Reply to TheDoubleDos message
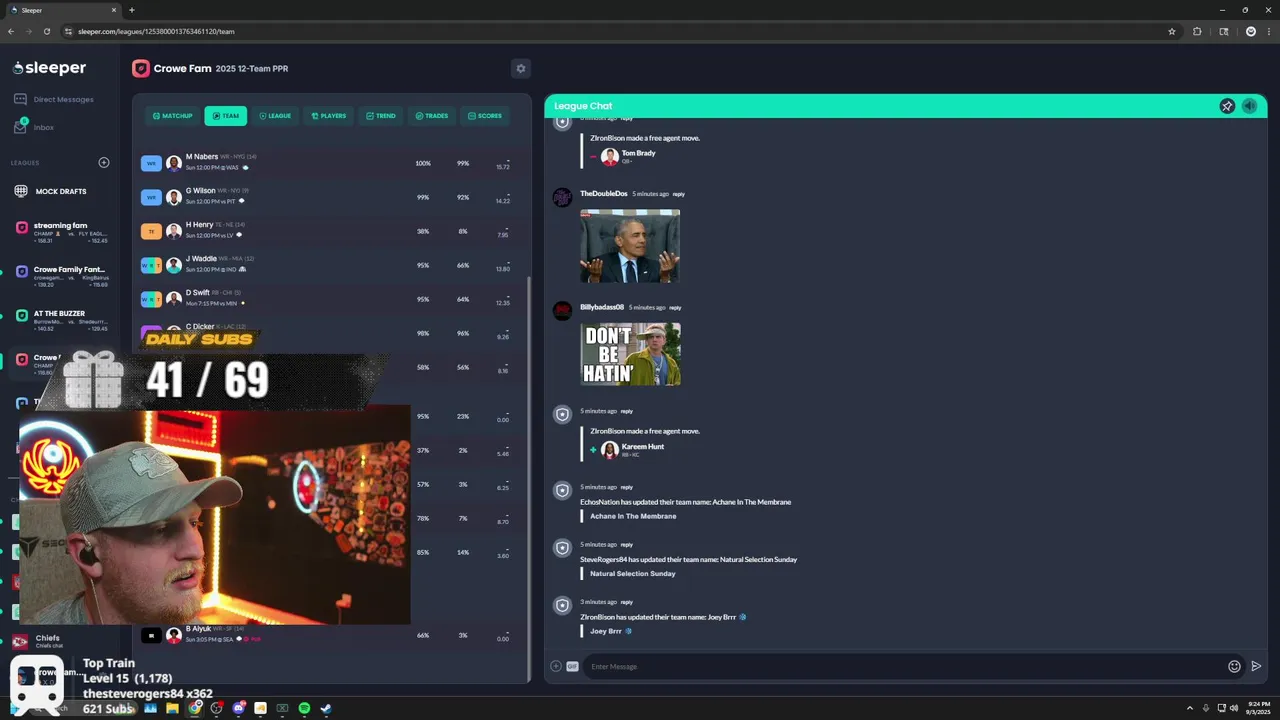This screenshot has height=720, width=1280. (x=678, y=194)
